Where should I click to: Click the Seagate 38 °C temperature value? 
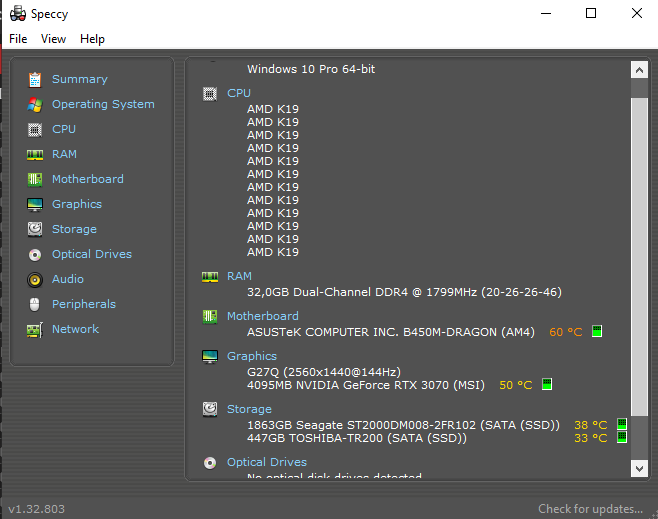[590, 425]
